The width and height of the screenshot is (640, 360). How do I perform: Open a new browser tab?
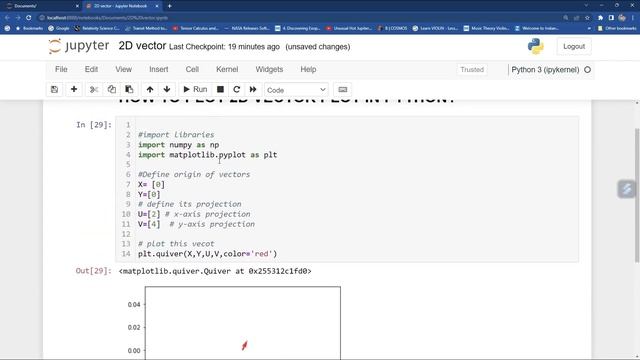tap(169, 6)
